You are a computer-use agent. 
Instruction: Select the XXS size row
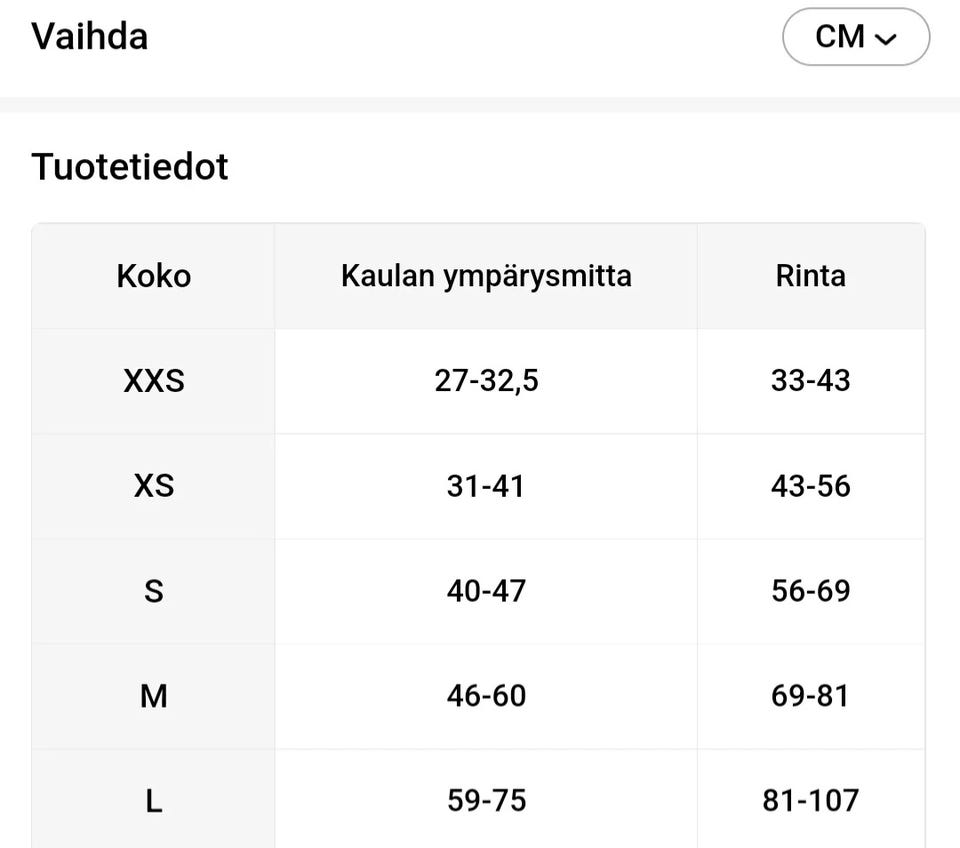pos(153,381)
